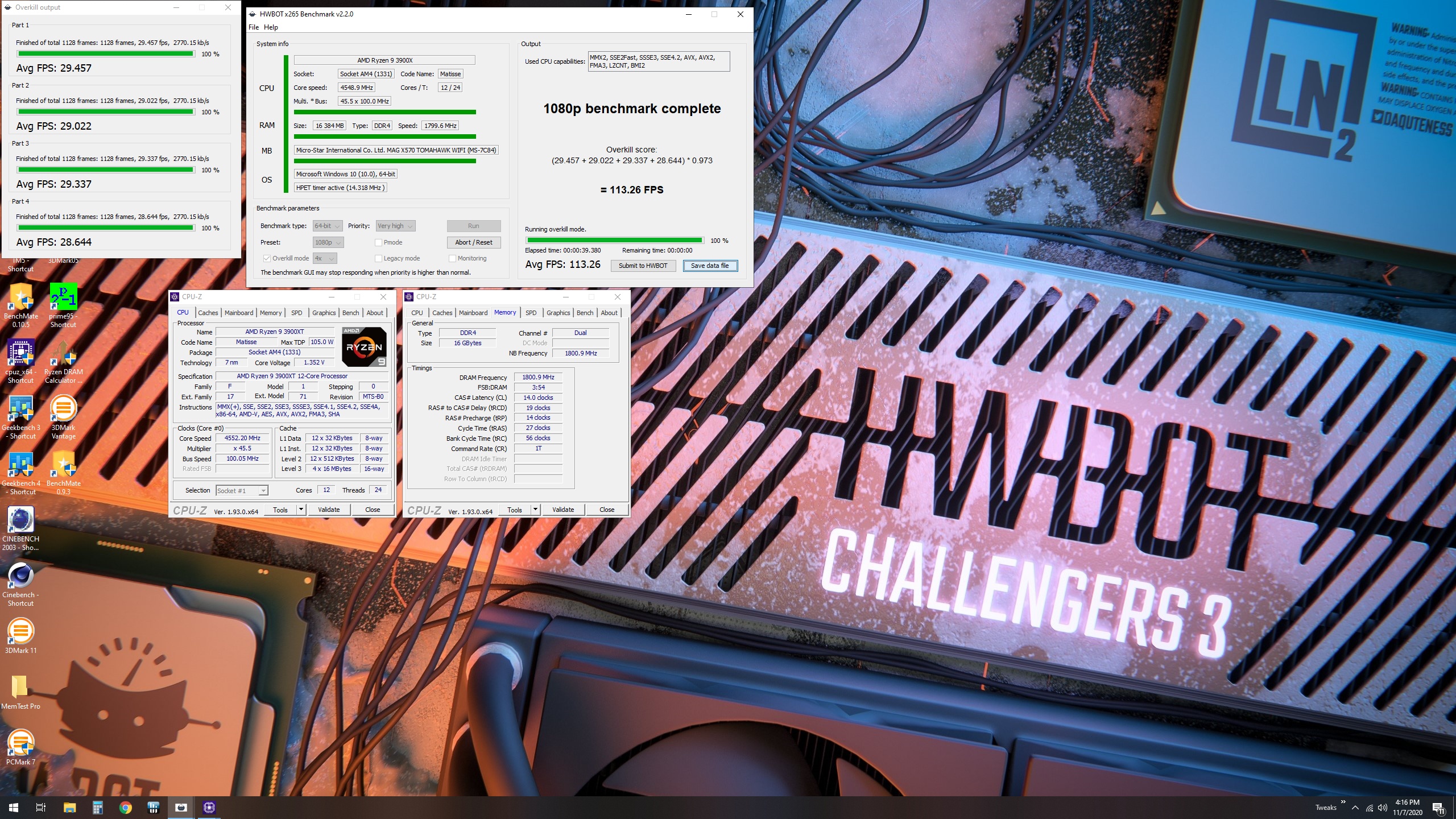The height and width of the screenshot is (819, 1456).
Task: Open the Geekbench 3 desktop shortcut
Action: 21,417
